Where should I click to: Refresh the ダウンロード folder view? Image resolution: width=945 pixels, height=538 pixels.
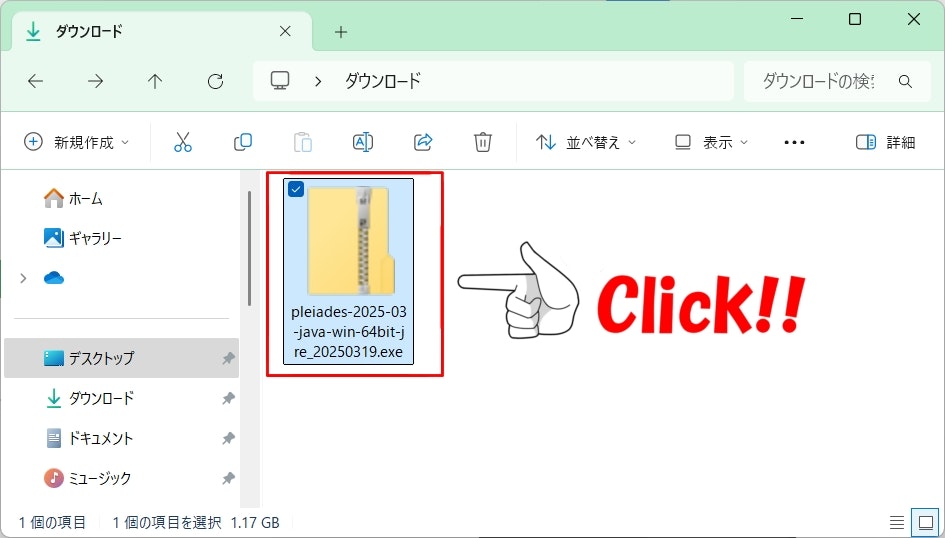(215, 81)
